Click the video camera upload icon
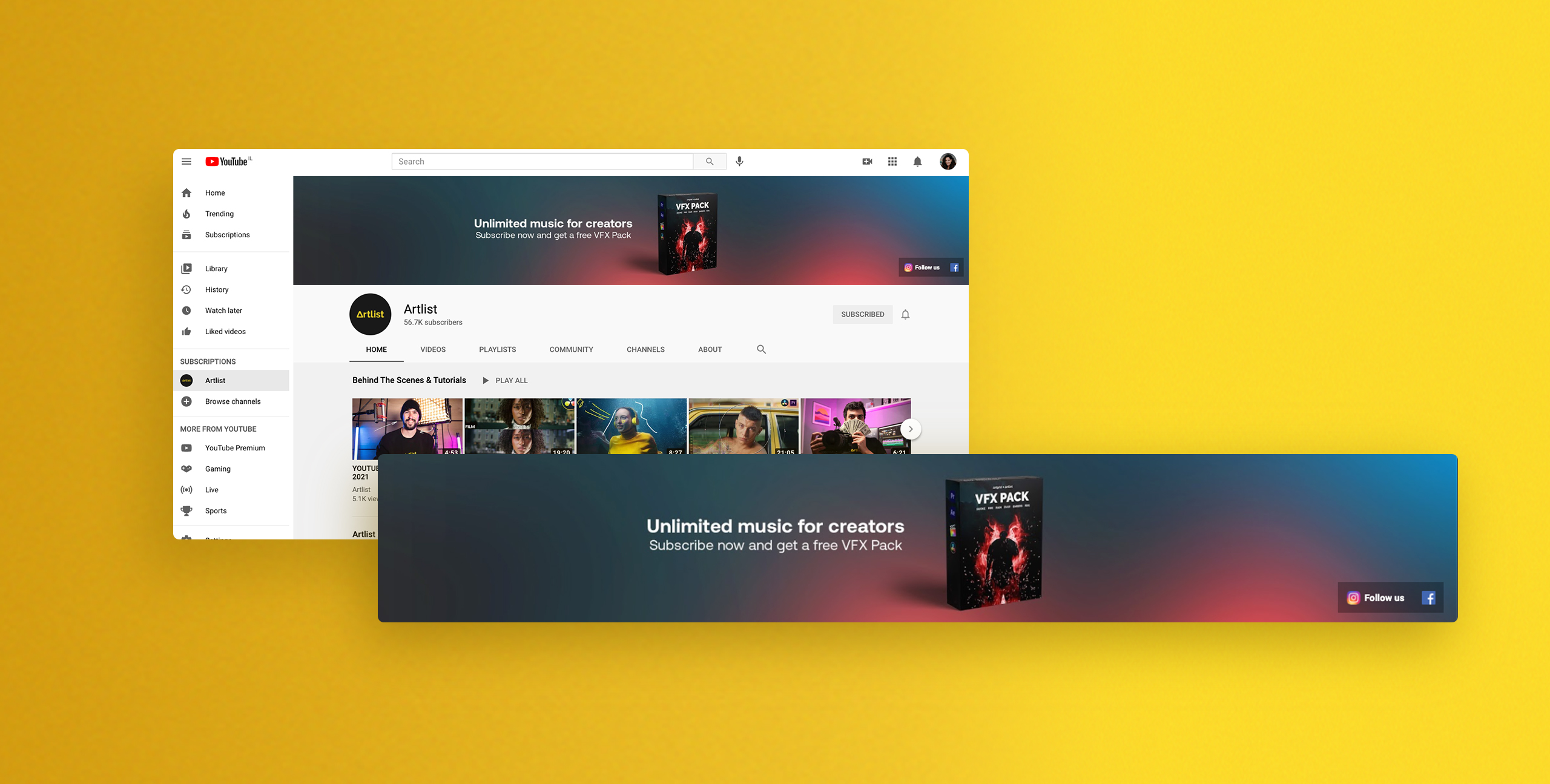This screenshot has width=1550, height=784. click(x=867, y=161)
